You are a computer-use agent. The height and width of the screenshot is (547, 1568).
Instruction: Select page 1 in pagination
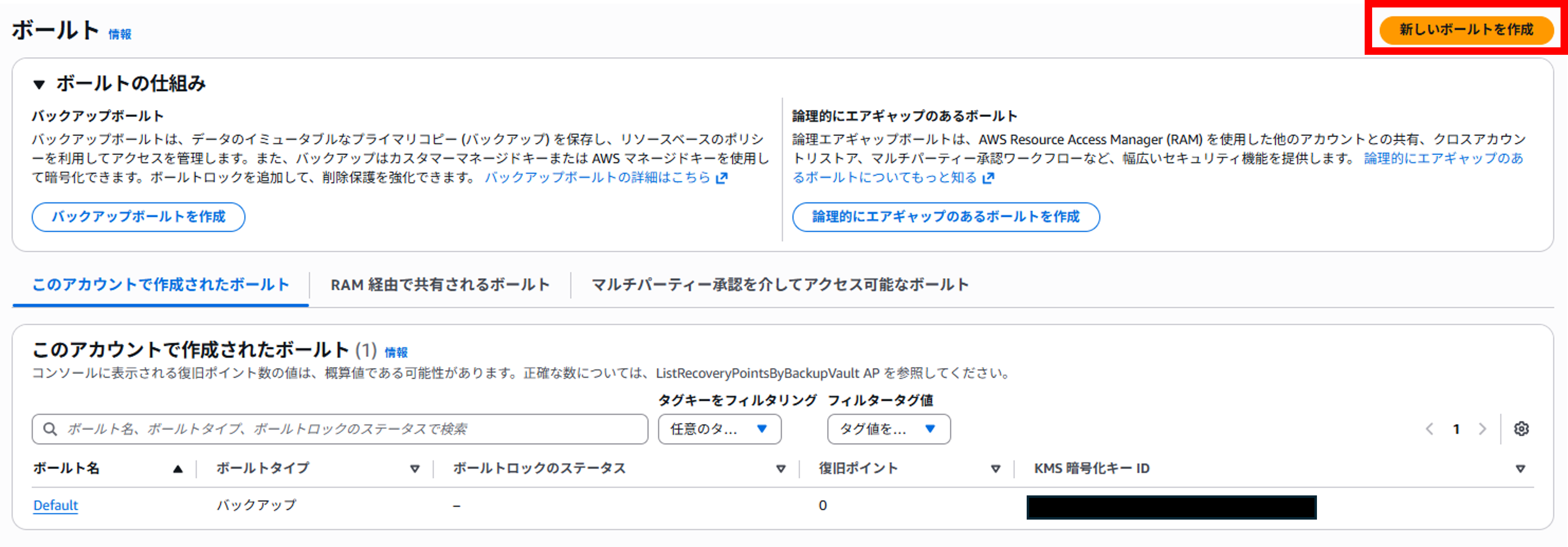1457,429
